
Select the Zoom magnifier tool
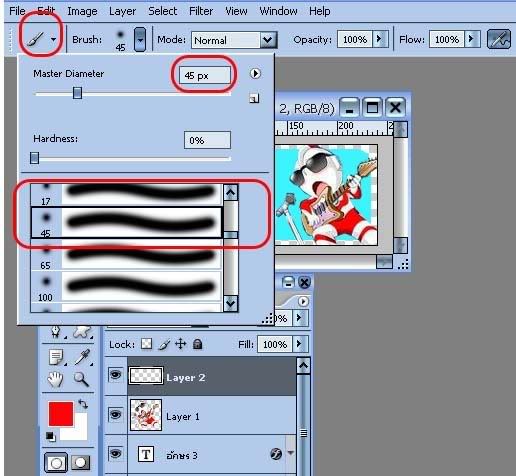click(81, 380)
